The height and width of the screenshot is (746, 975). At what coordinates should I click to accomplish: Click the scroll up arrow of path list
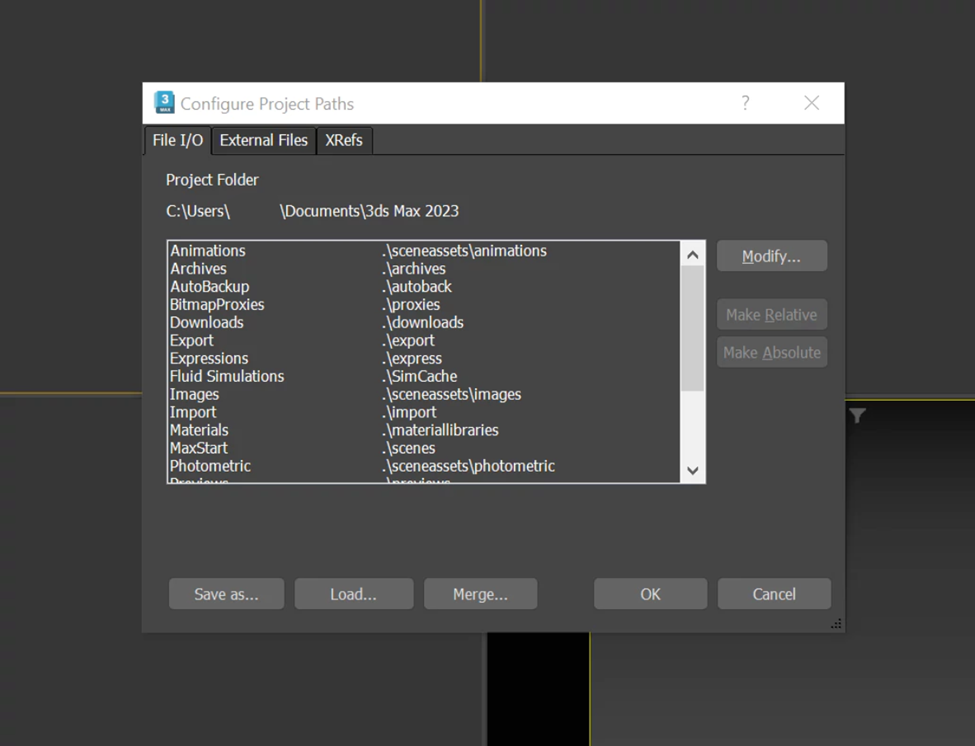coord(693,255)
